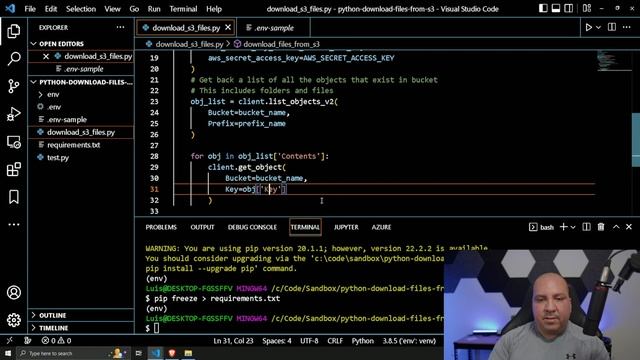640x360 pixels.
Task: Open errors and warnings status indicator
Action: click(x=56, y=340)
